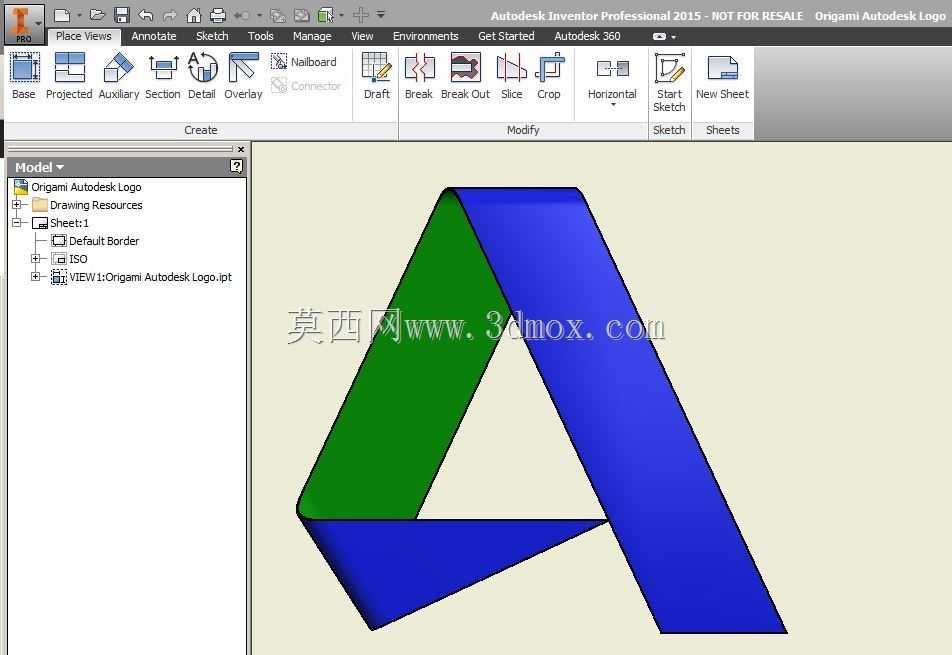Select the Slice tool
This screenshot has height=655, width=952.
pyautogui.click(x=511, y=75)
